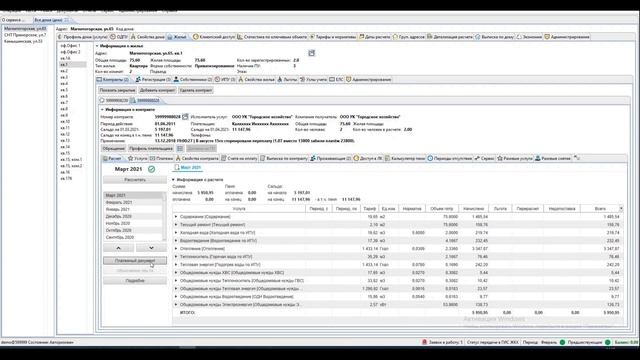Image resolution: width=640 pixels, height=360 pixels.
Task: Click the Счета на оплату tab icon
Action: click(224, 158)
